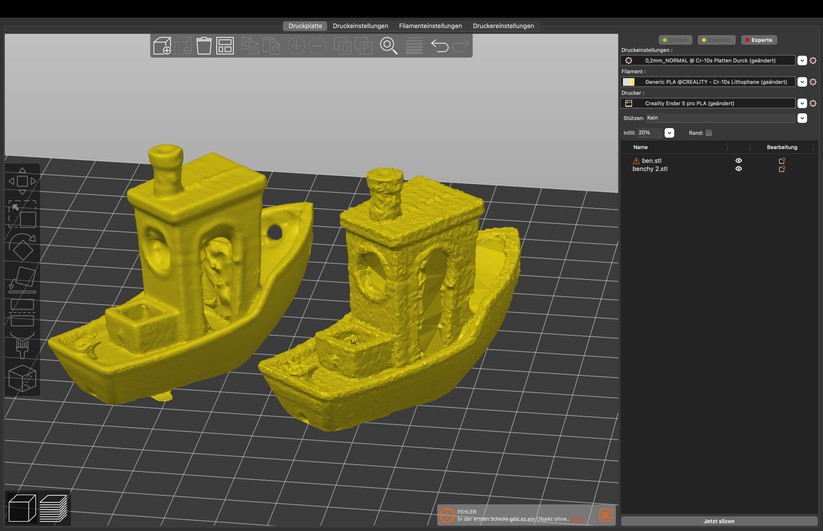The height and width of the screenshot is (531, 823).
Task: Click the Undo arrow icon
Action: pos(439,46)
